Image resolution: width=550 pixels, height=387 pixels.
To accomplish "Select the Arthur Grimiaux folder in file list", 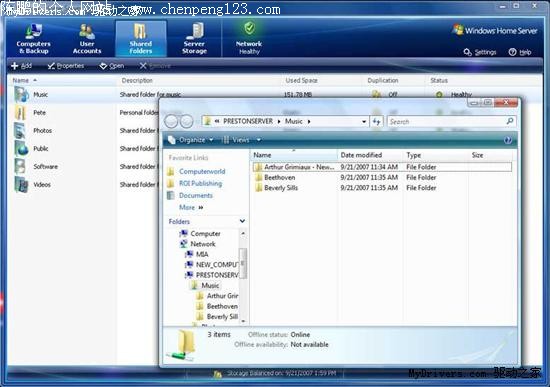I will [x=382, y=167].
